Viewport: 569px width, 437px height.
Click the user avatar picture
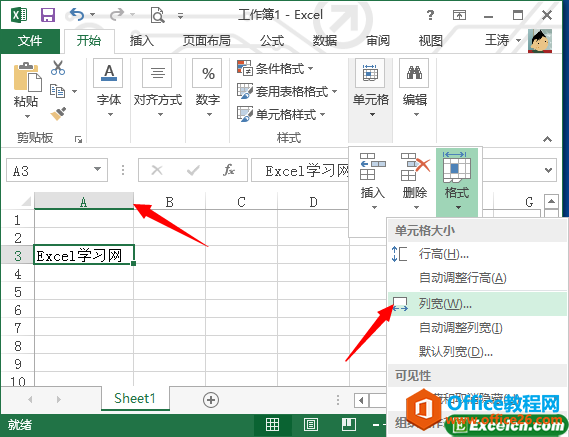(x=540, y=41)
